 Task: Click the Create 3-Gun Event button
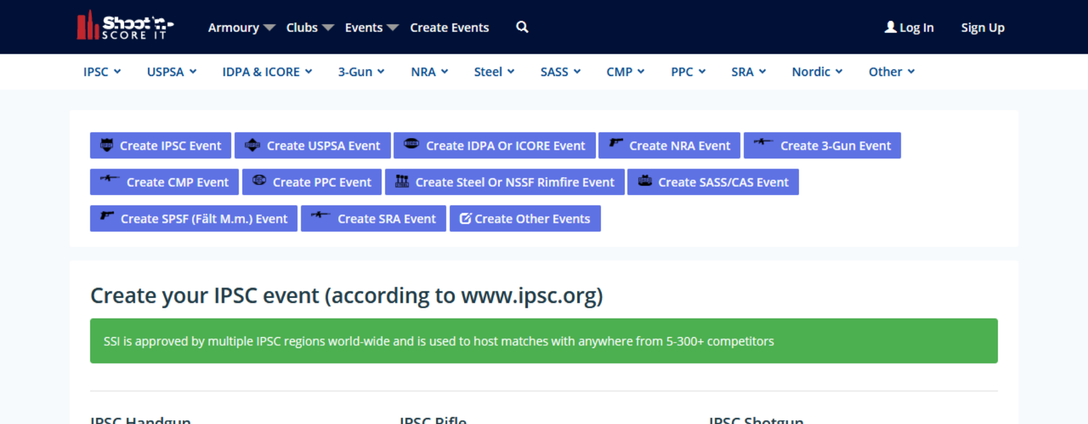[822, 146]
